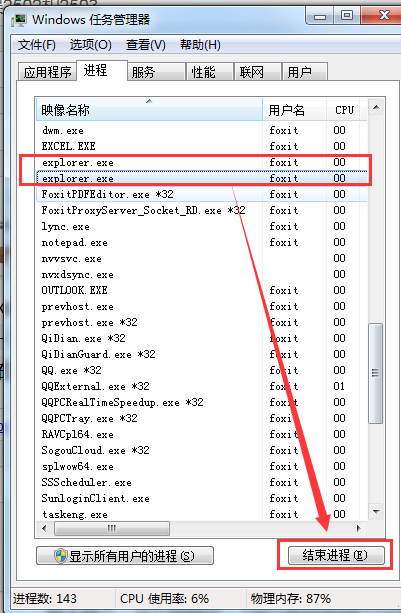Screen dimensions: 401x613
Task: Open the 帮助(H) menu
Action: 200,45
